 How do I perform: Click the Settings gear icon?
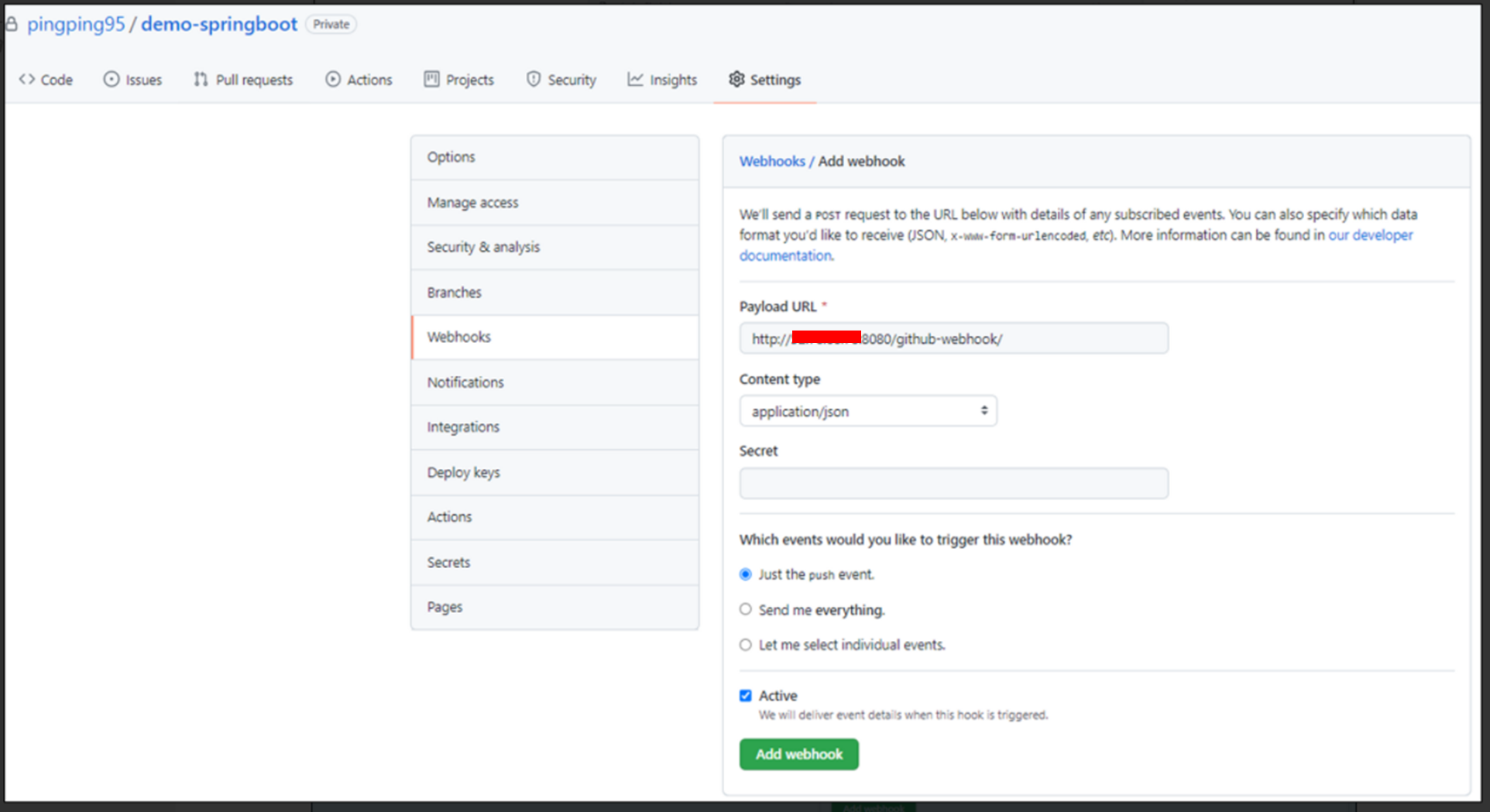click(736, 79)
